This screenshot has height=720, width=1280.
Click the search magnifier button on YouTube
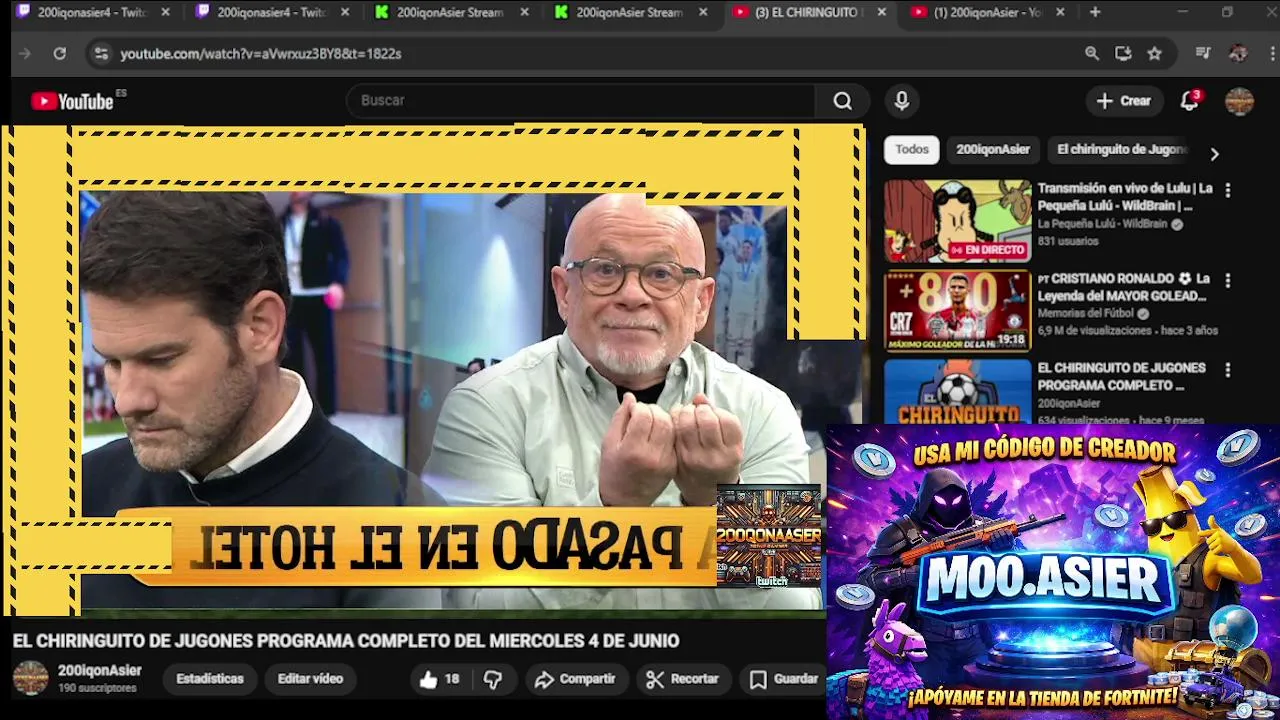843,101
